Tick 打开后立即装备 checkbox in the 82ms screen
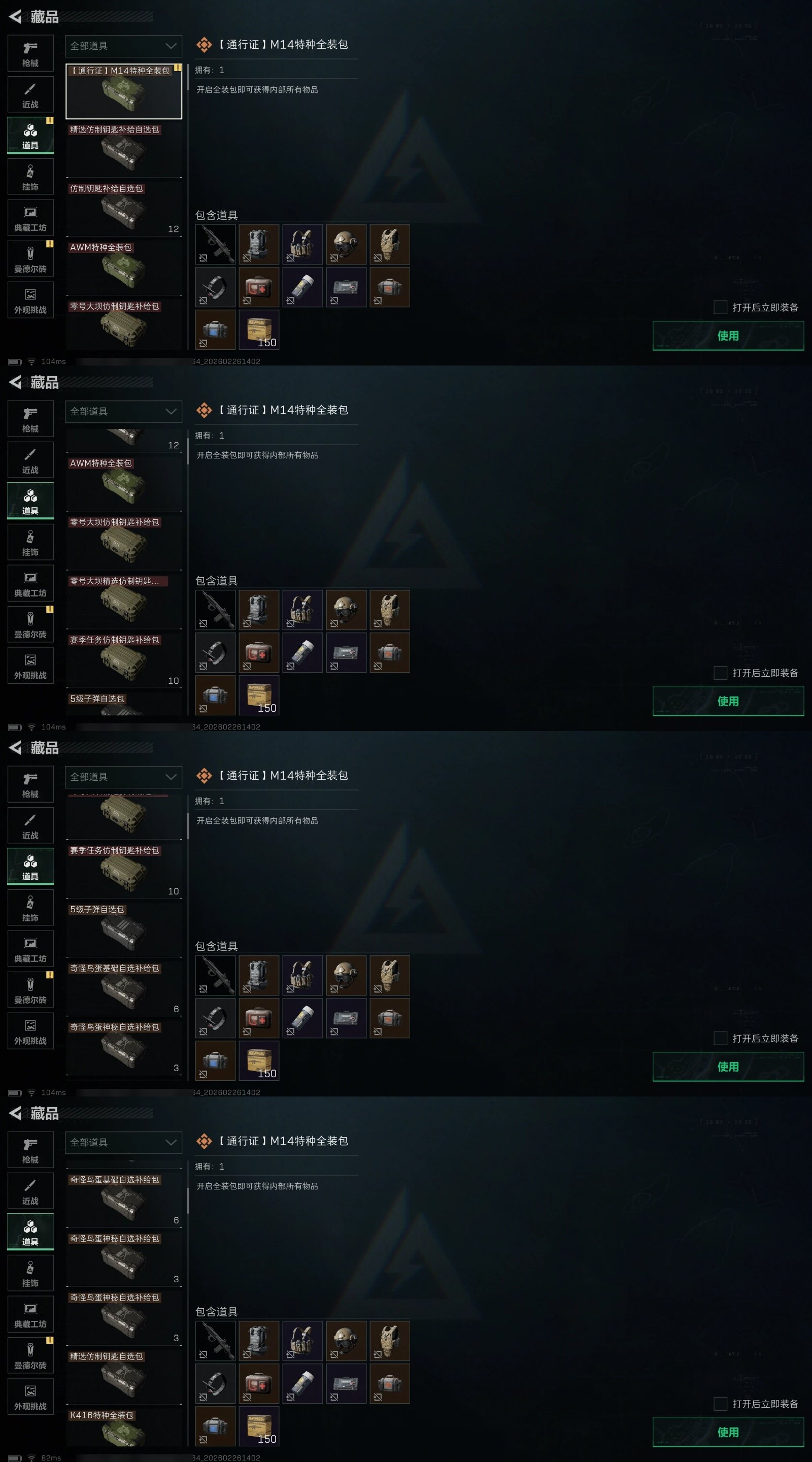The height and width of the screenshot is (1462, 812). pyautogui.click(x=720, y=1404)
